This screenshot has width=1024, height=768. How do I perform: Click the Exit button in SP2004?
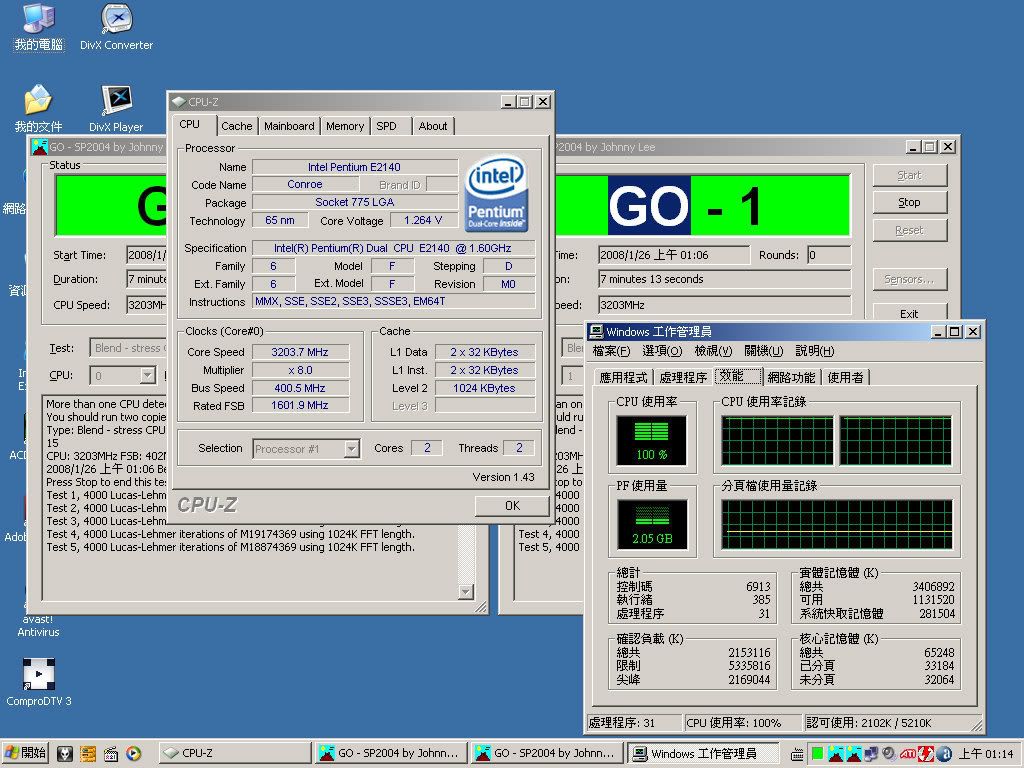tap(909, 313)
